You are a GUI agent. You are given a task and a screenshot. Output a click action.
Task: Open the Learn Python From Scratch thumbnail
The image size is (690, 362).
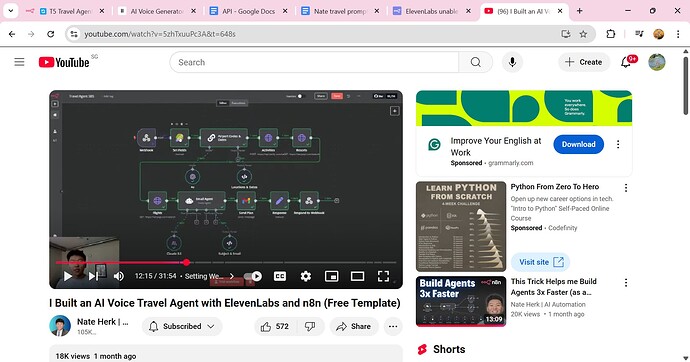pyautogui.click(x=461, y=227)
